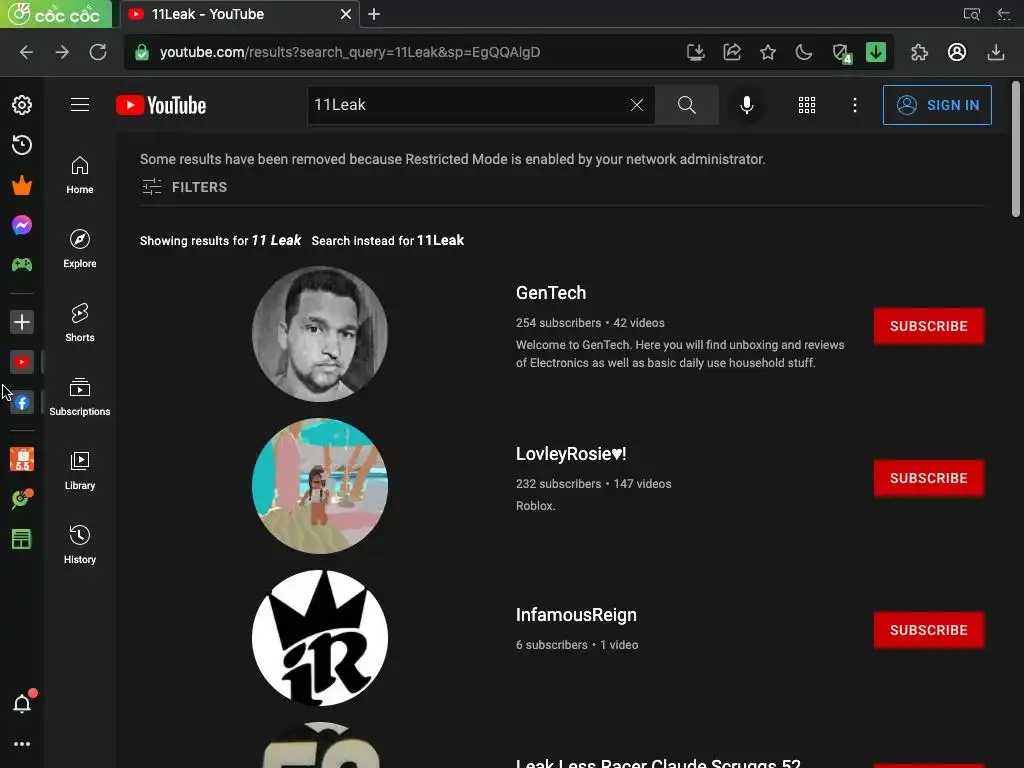
Task: Clear the 11Leak search text
Action: click(637, 105)
